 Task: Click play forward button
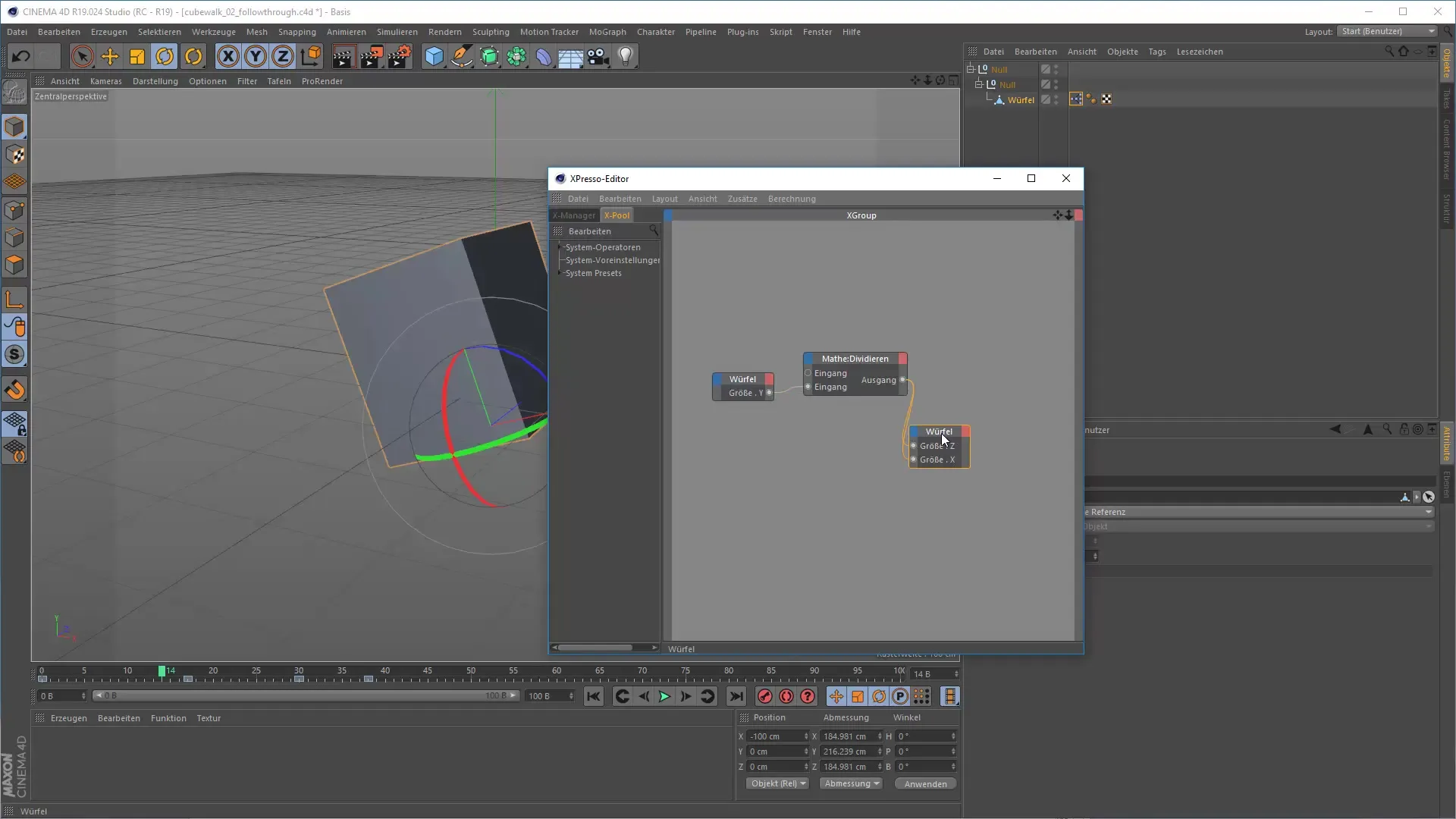pos(664,696)
